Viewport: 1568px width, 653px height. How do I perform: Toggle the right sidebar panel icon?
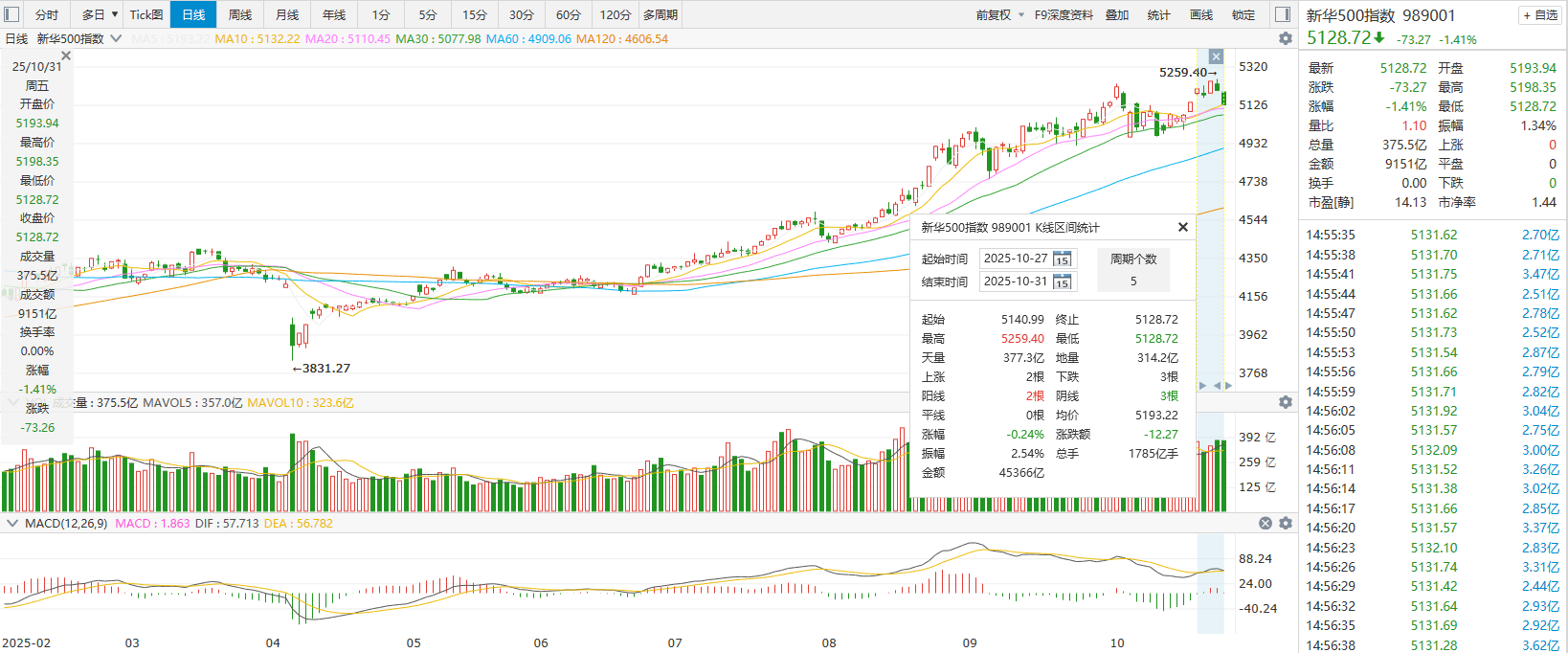pos(1283,14)
